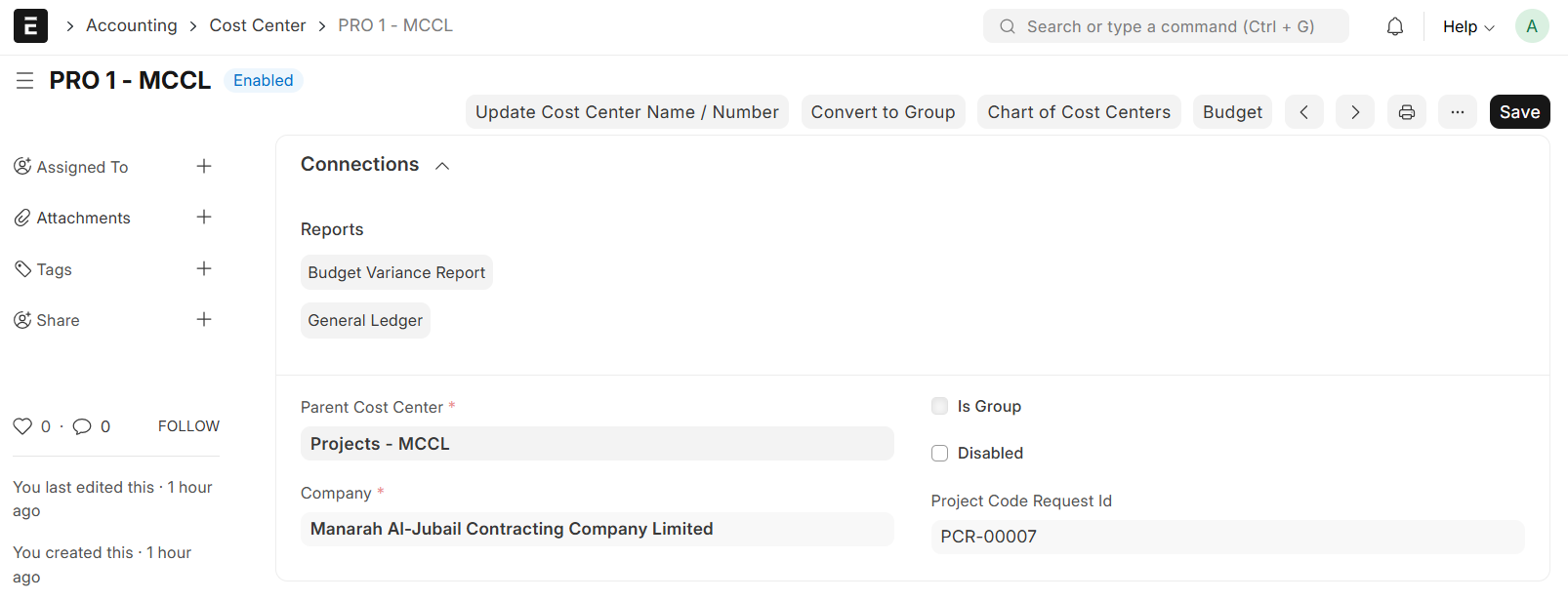This screenshot has height=601, width=1568.
Task: Check the Disabled checkbox
Action: click(x=940, y=453)
